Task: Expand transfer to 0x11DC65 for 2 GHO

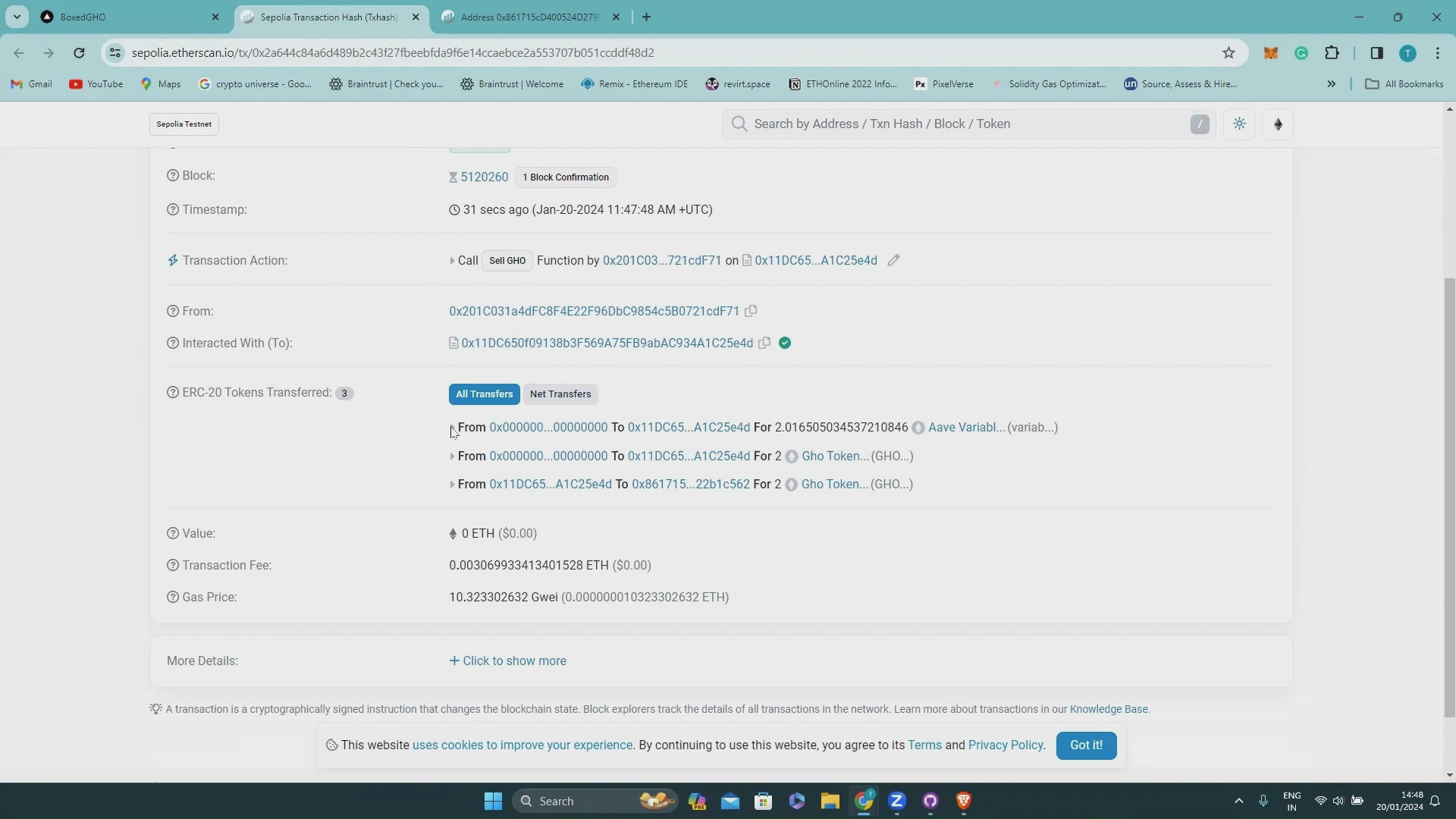Action: point(452,457)
